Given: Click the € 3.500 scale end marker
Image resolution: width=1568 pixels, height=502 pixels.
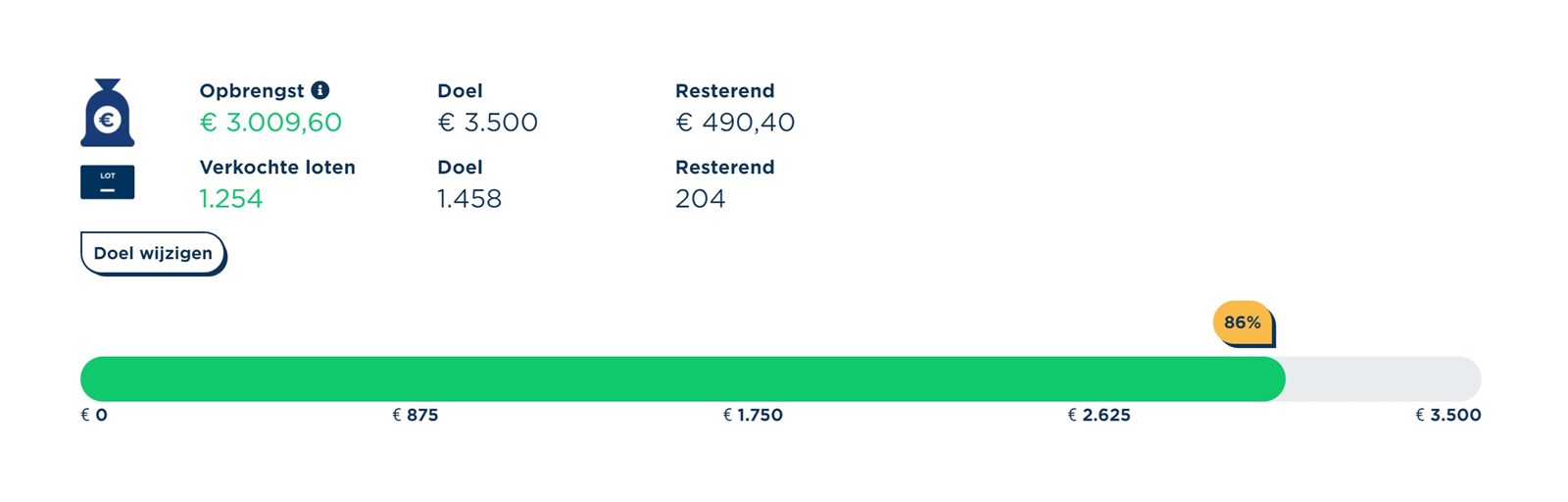Looking at the screenshot, I should point(1448,415).
